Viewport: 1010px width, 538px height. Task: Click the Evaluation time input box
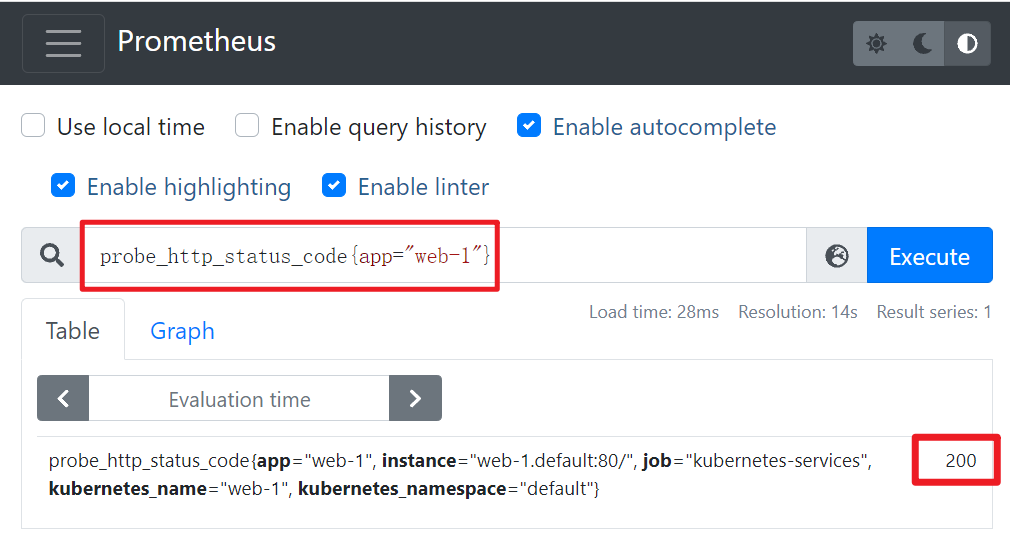(239, 399)
